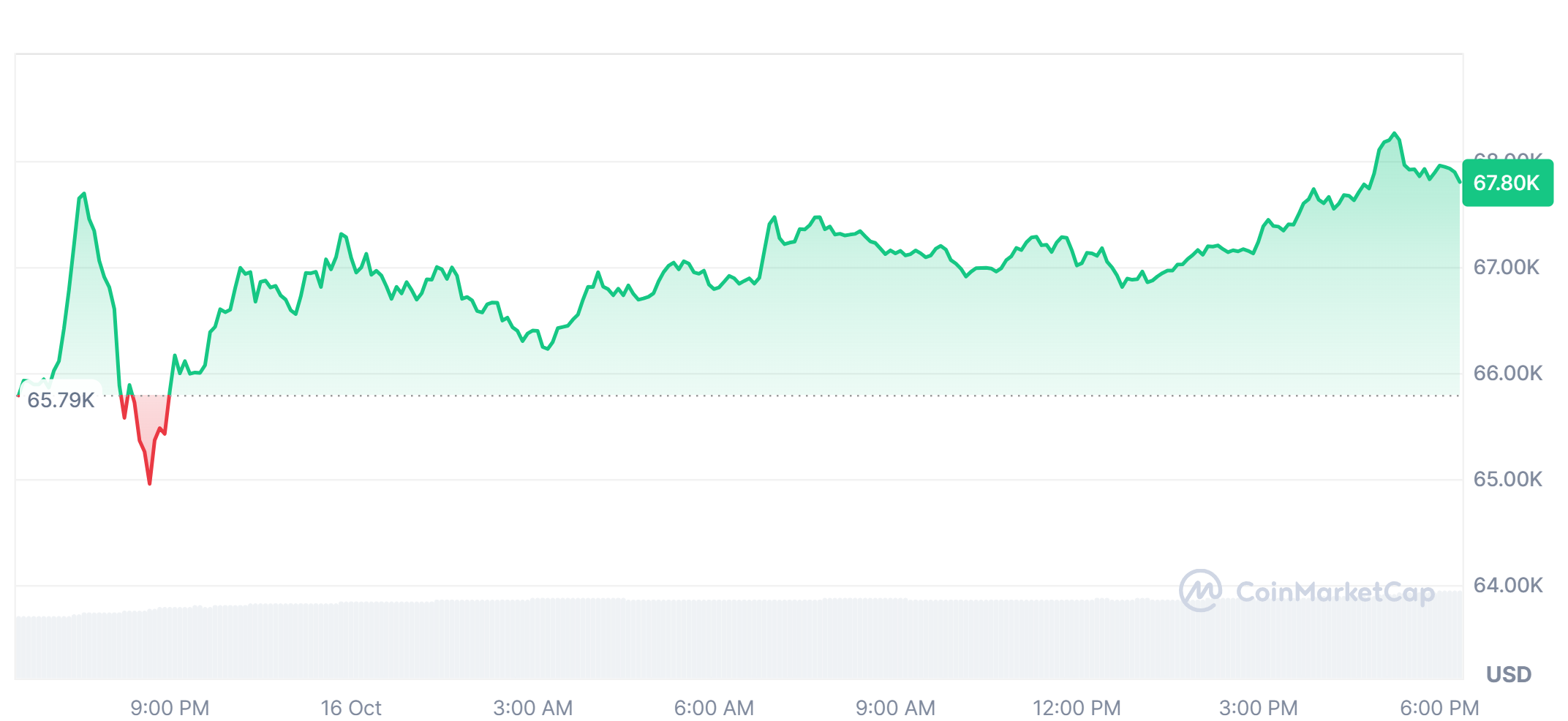Click the lowest point of the red dip
Screen dimensions: 1568x721
pos(150,483)
